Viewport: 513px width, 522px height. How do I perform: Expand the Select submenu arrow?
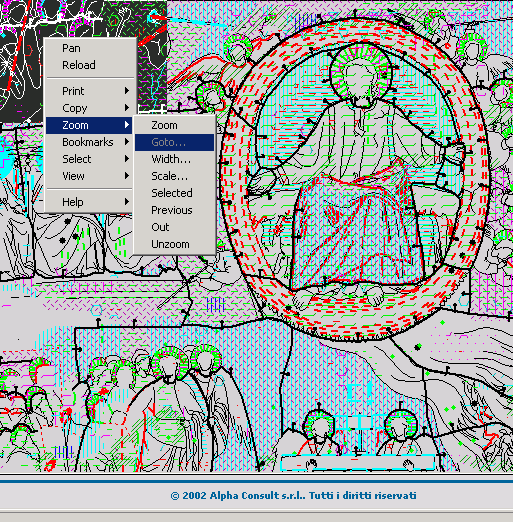tap(127, 159)
